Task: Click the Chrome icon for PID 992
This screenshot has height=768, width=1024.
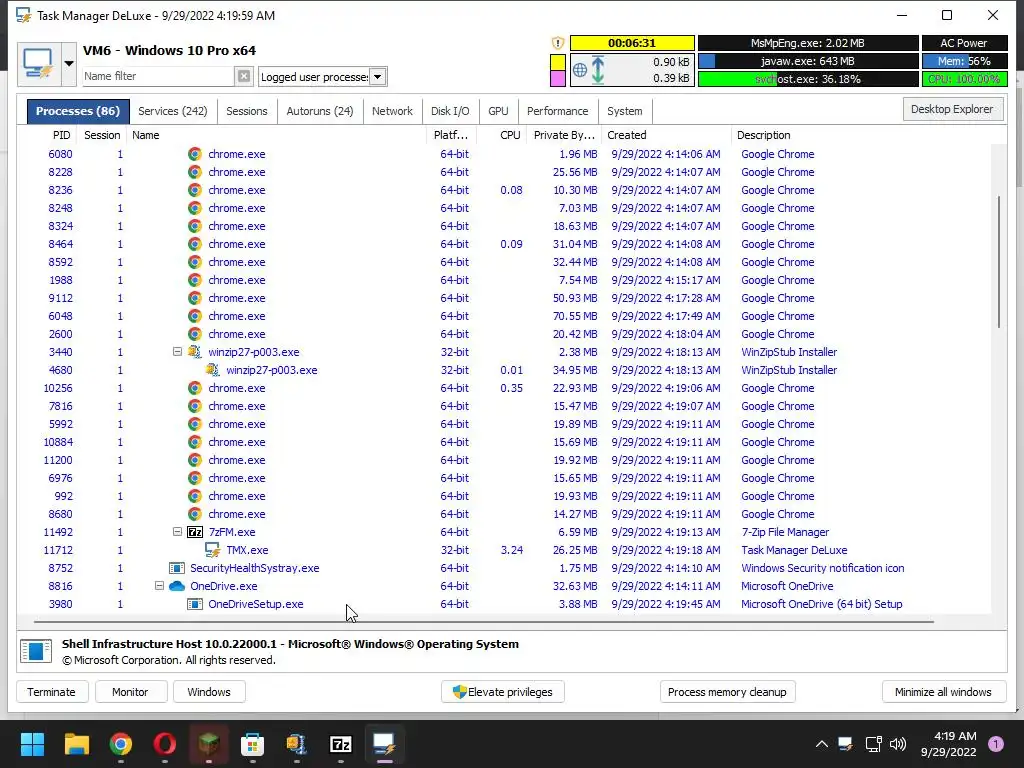Action: [195, 496]
